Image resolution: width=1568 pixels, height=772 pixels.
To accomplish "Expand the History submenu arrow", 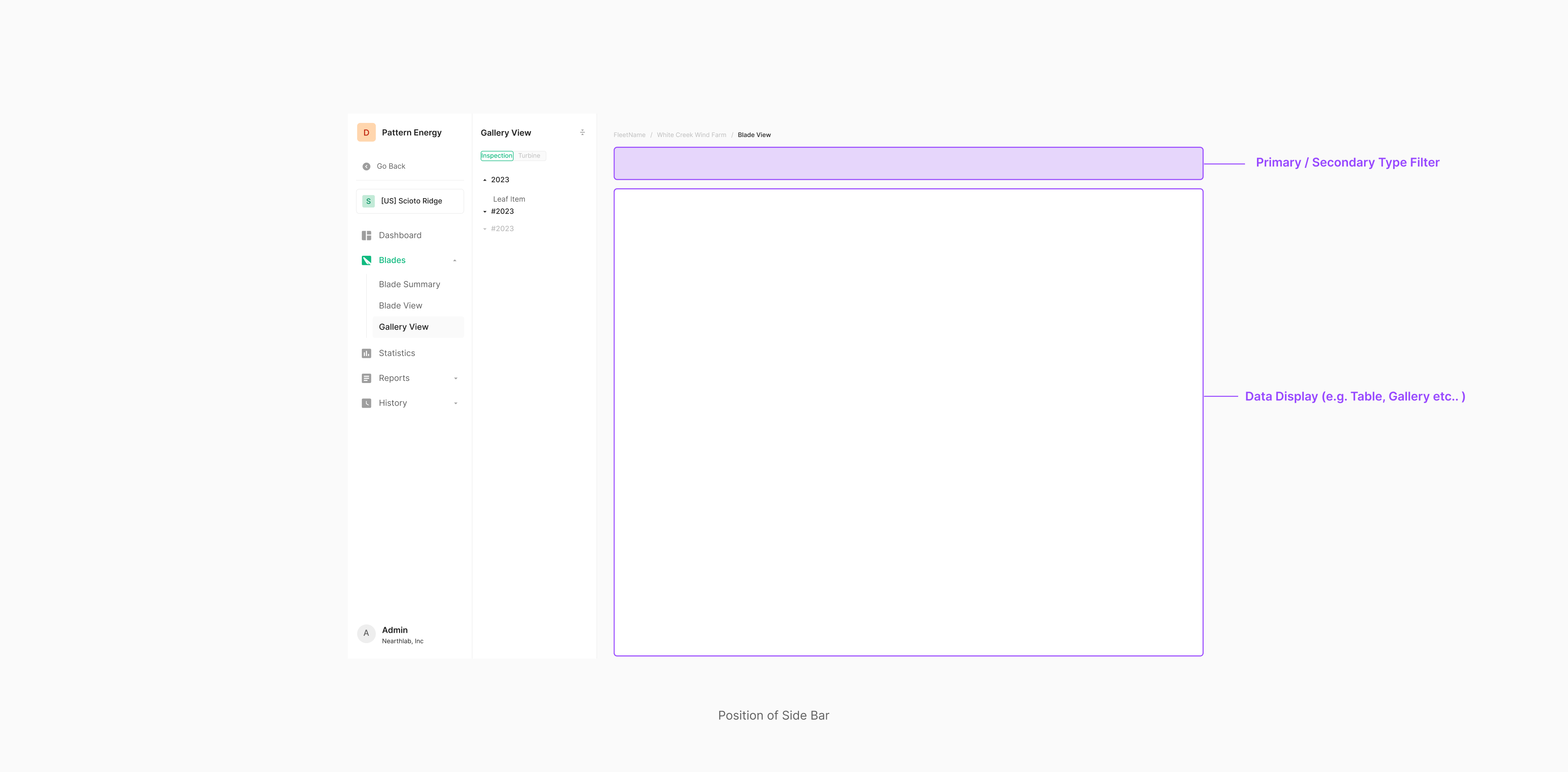I will click(x=455, y=404).
